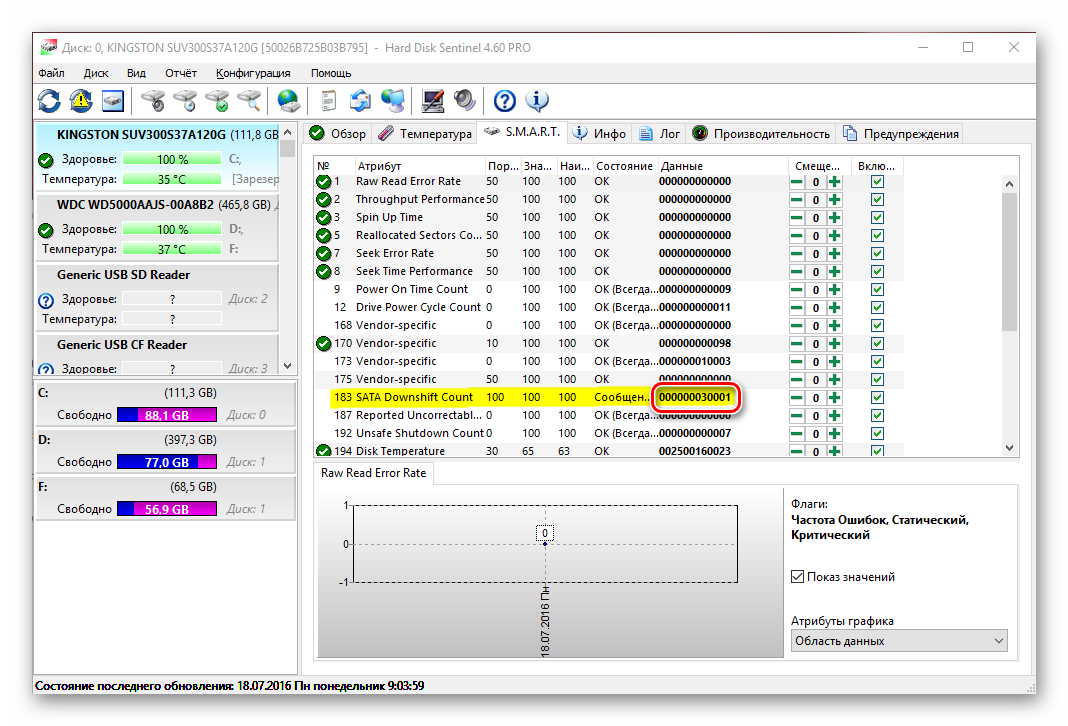
Task: Click plus offset for Unsafe Shutdown Count row
Action: click(834, 434)
